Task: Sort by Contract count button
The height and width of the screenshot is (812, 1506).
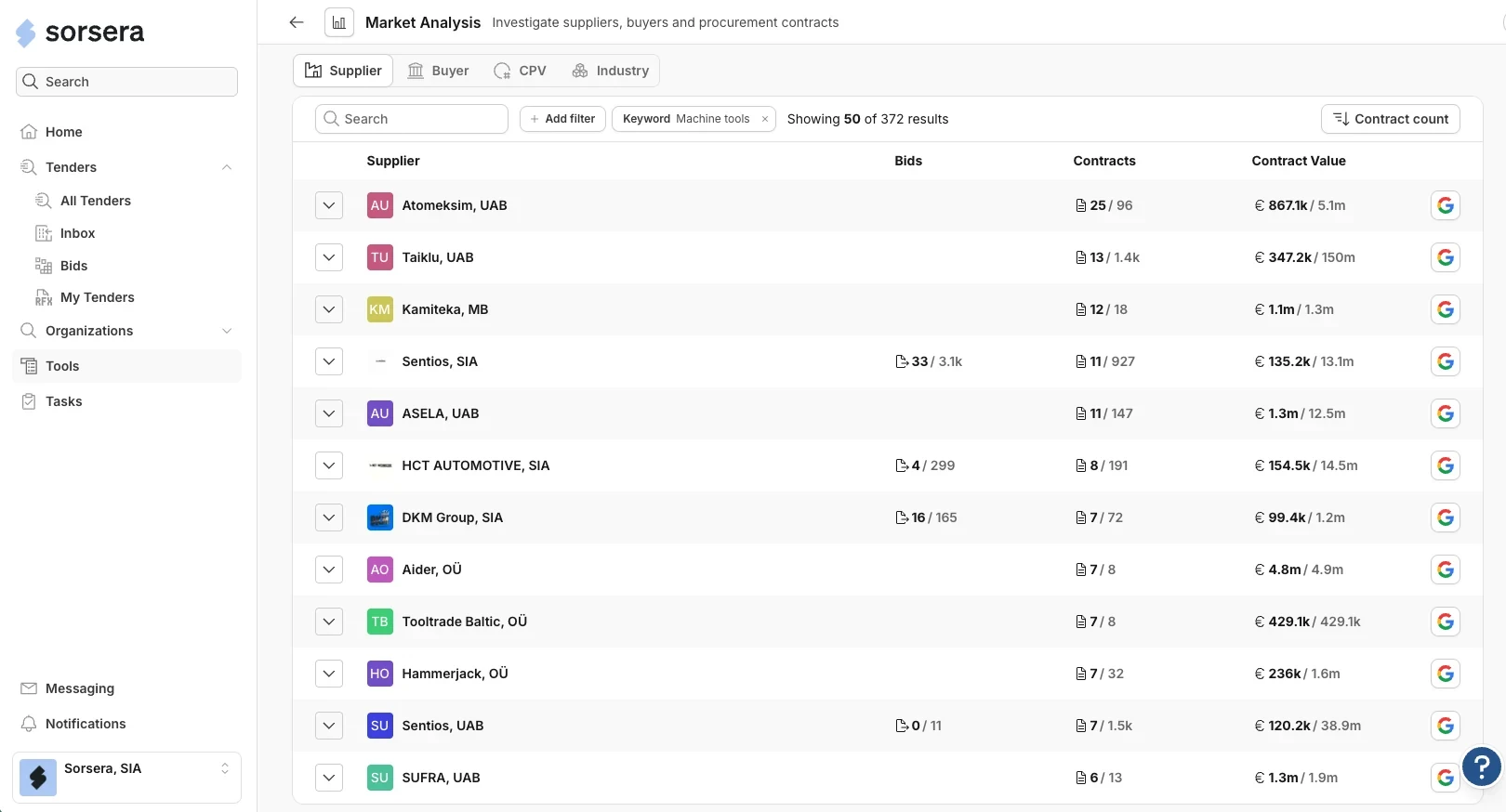Action: pos(1390,119)
